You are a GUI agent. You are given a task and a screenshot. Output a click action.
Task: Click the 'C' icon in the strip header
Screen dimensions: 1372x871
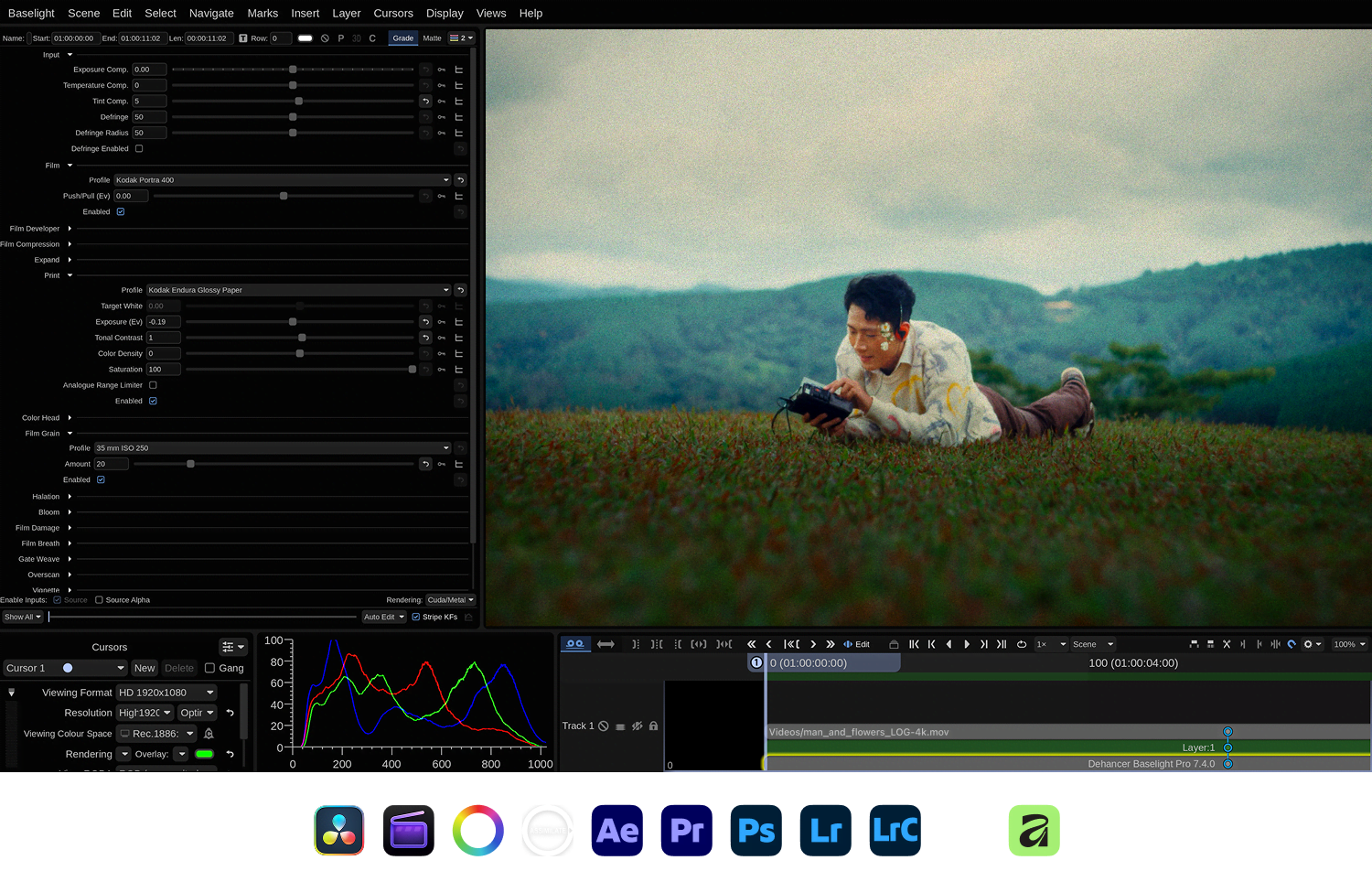[x=372, y=38]
